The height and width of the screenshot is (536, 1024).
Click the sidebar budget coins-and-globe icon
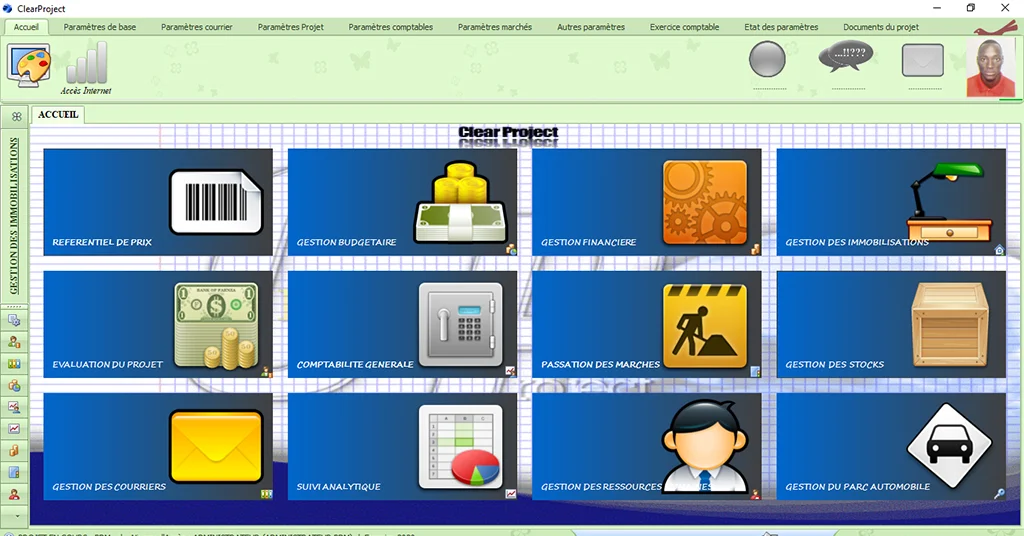14,385
